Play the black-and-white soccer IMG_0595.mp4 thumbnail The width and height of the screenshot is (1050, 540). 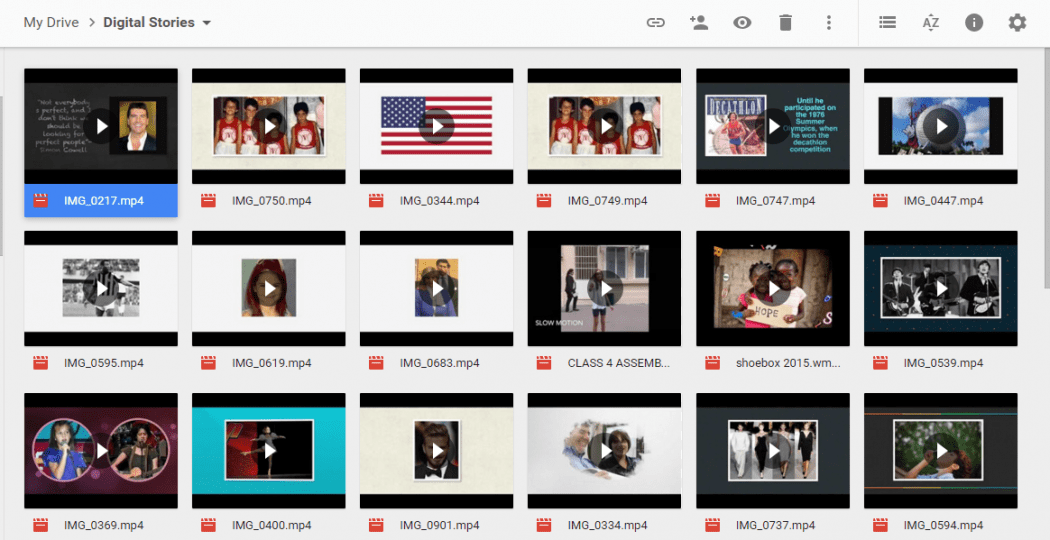101,288
